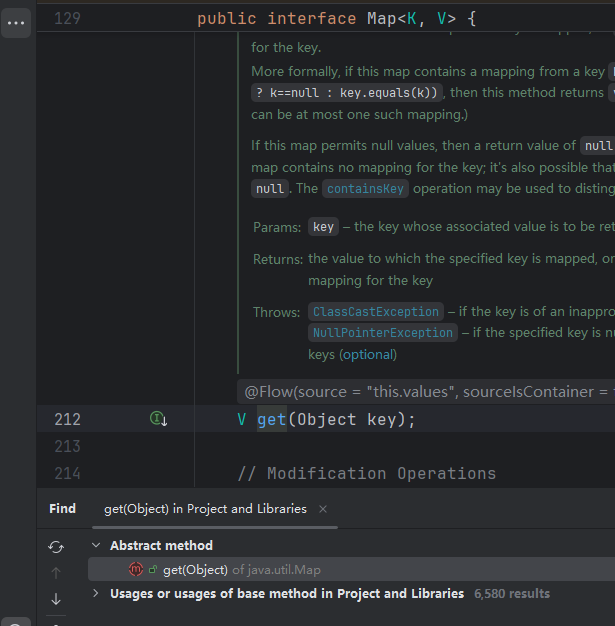Click the red method icon beside get(Object)

(136, 569)
